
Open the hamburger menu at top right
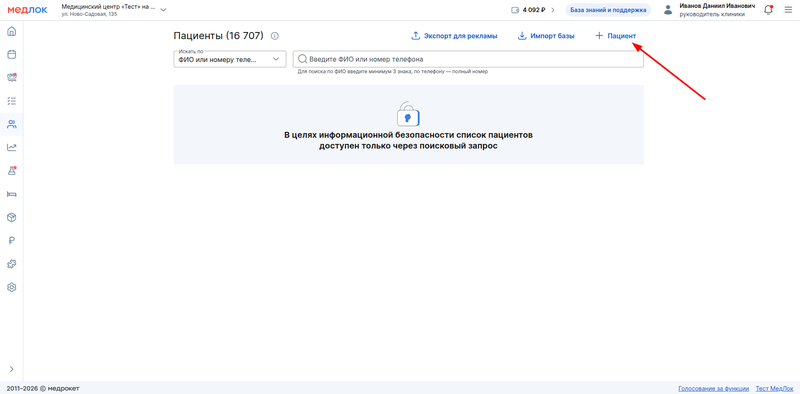[x=788, y=10]
